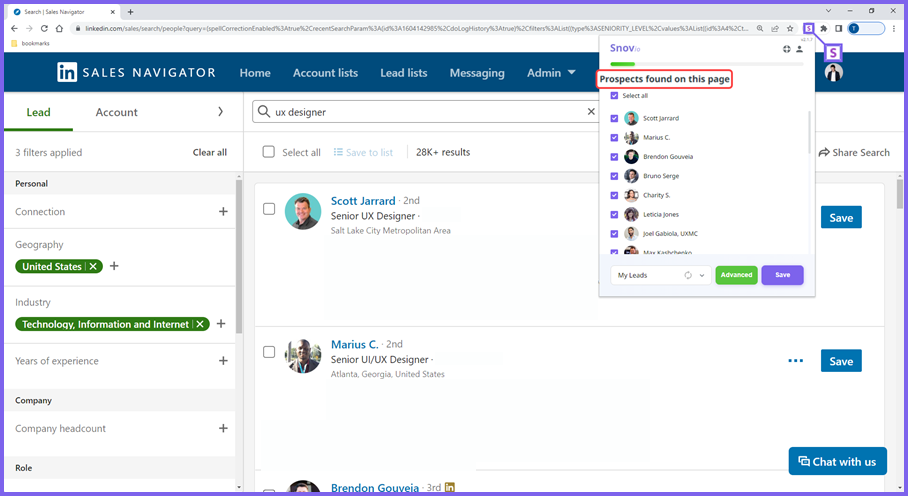This screenshot has height=496, width=908.
Task: Open the bookmarks folder in bookmarks bar
Action: point(30,43)
